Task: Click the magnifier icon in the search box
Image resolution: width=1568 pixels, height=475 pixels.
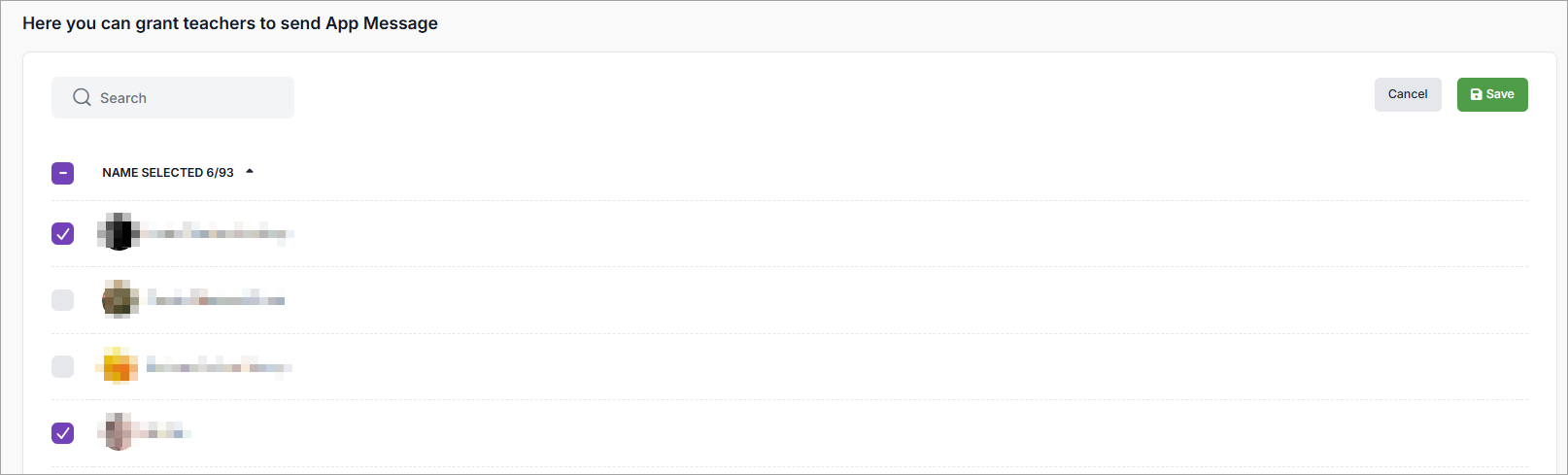Action: pos(82,97)
